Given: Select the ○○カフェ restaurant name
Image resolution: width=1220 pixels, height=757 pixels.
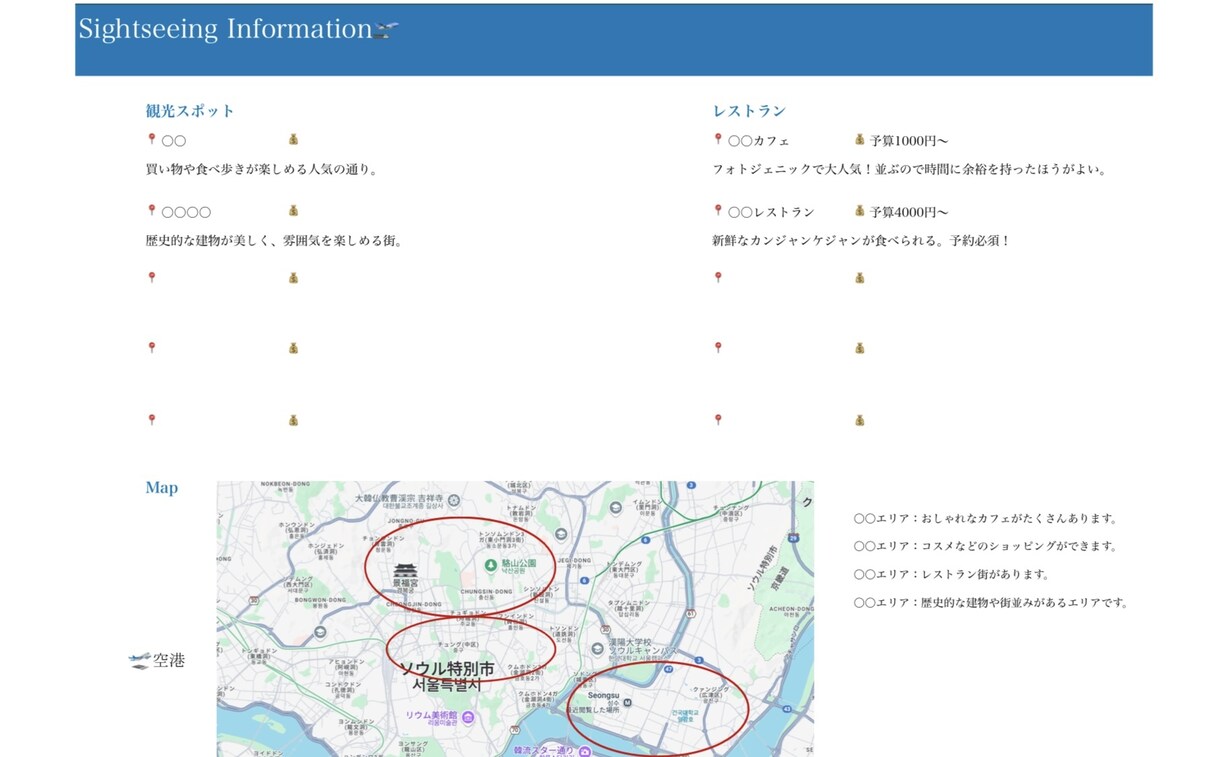Looking at the screenshot, I should (759, 141).
